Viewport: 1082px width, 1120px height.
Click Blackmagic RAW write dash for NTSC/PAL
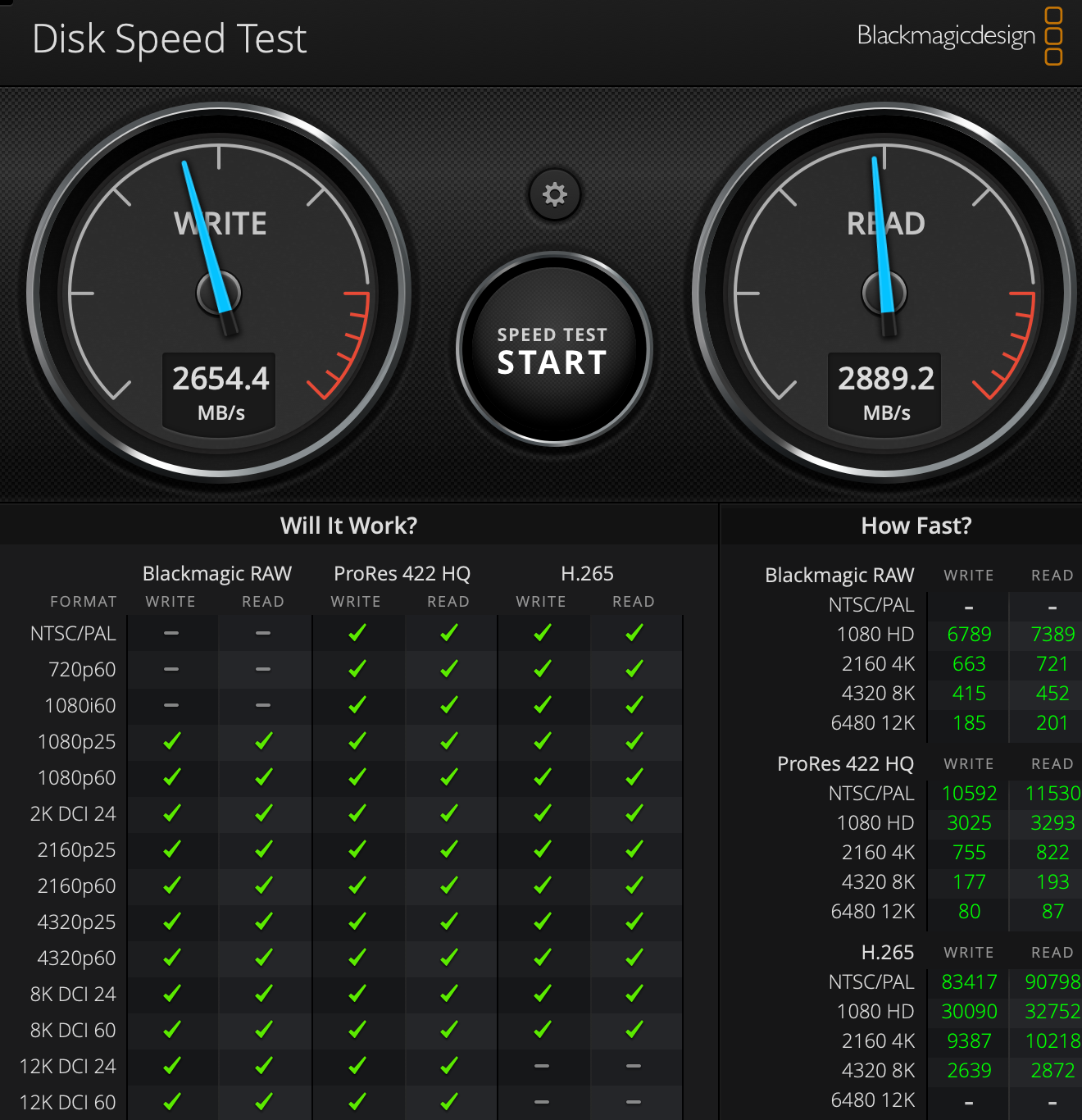171,633
